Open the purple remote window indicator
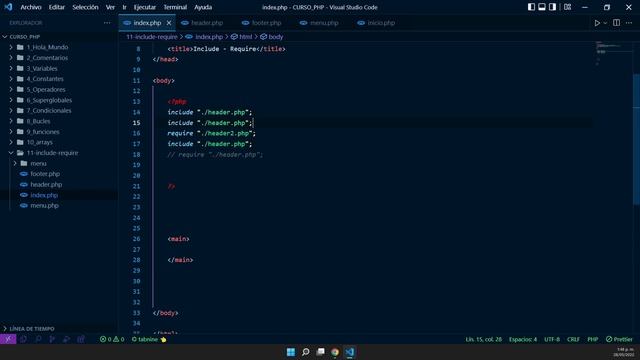The width and height of the screenshot is (640, 360). [8, 339]
